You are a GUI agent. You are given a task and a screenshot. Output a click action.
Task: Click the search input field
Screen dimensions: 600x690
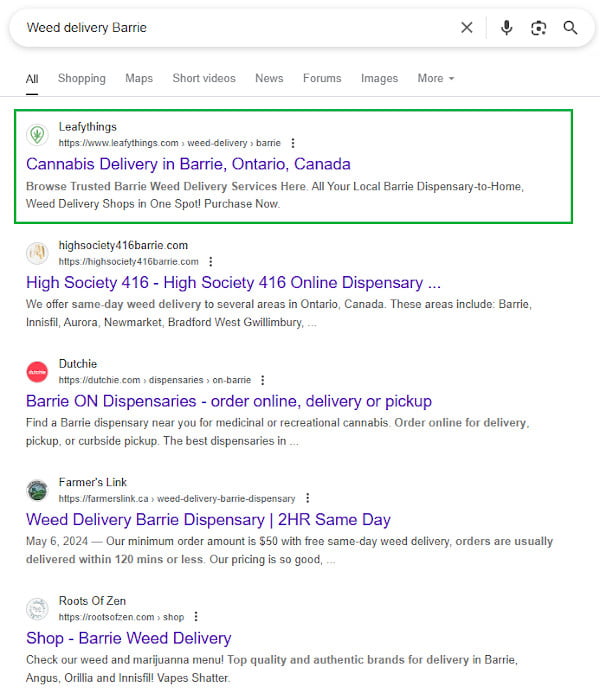point(230,28)
